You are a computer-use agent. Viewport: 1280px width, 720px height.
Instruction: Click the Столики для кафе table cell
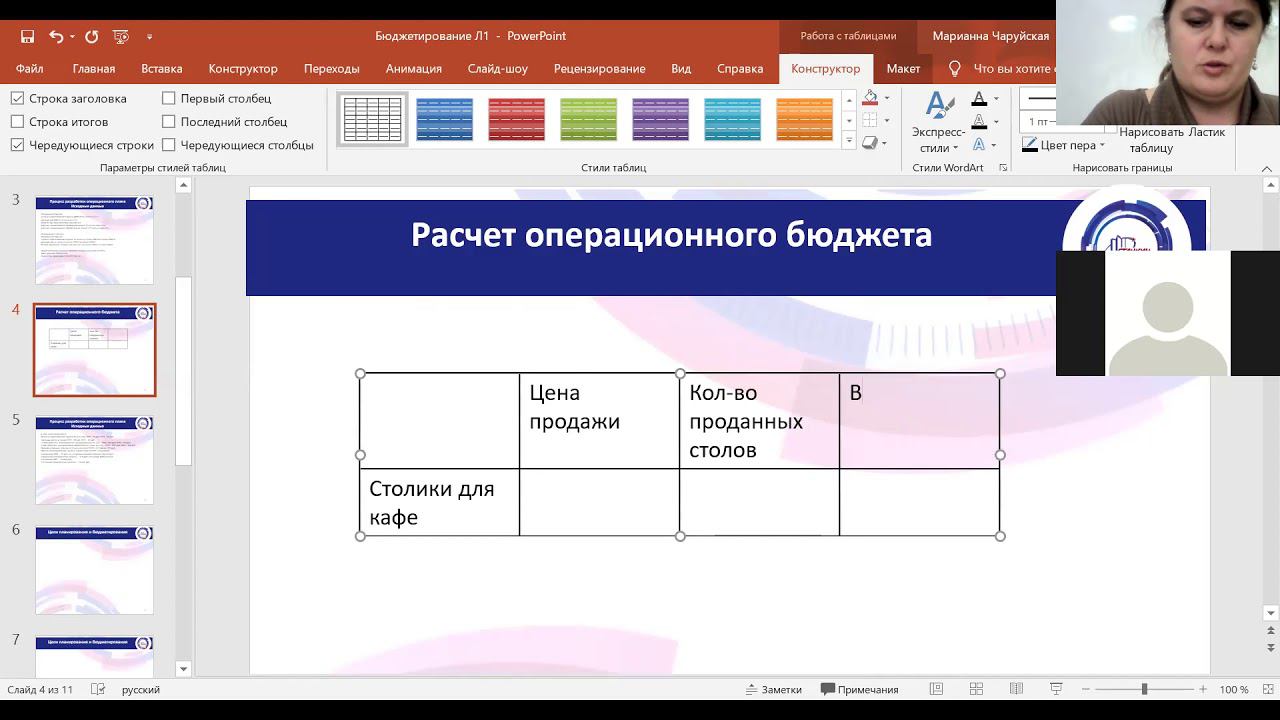(x=439, y=502)
